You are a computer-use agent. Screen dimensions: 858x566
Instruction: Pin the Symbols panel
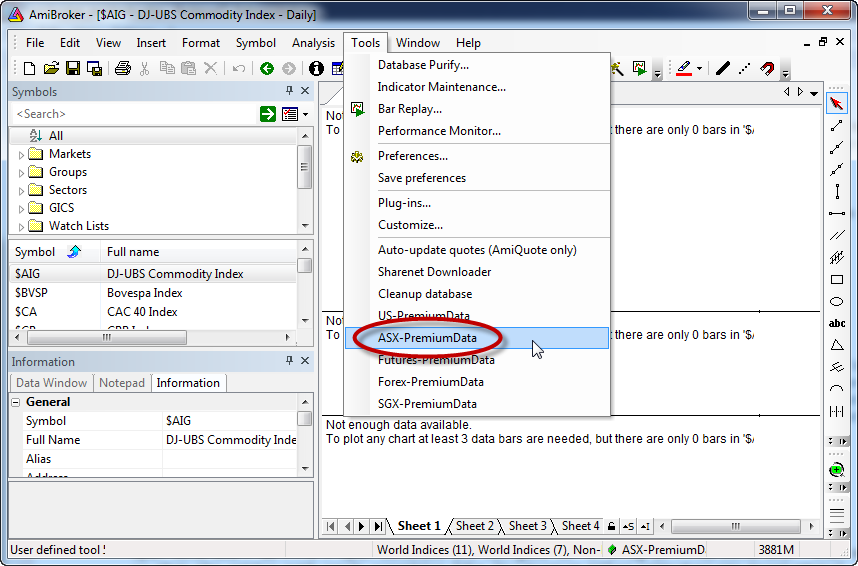pos(289,91)
